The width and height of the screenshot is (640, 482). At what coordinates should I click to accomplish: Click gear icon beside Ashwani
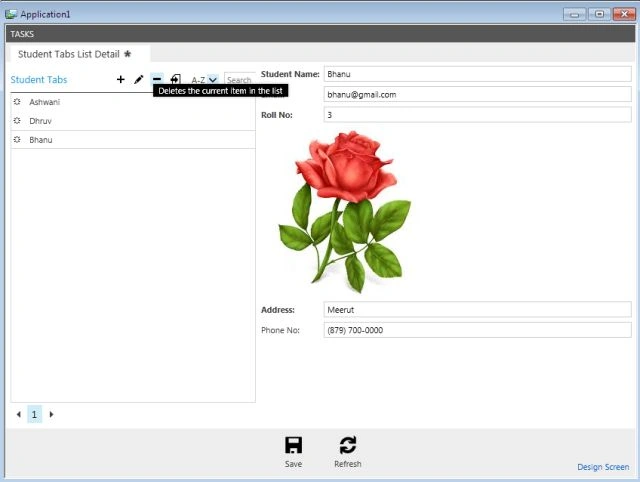[x=17, y=102]
